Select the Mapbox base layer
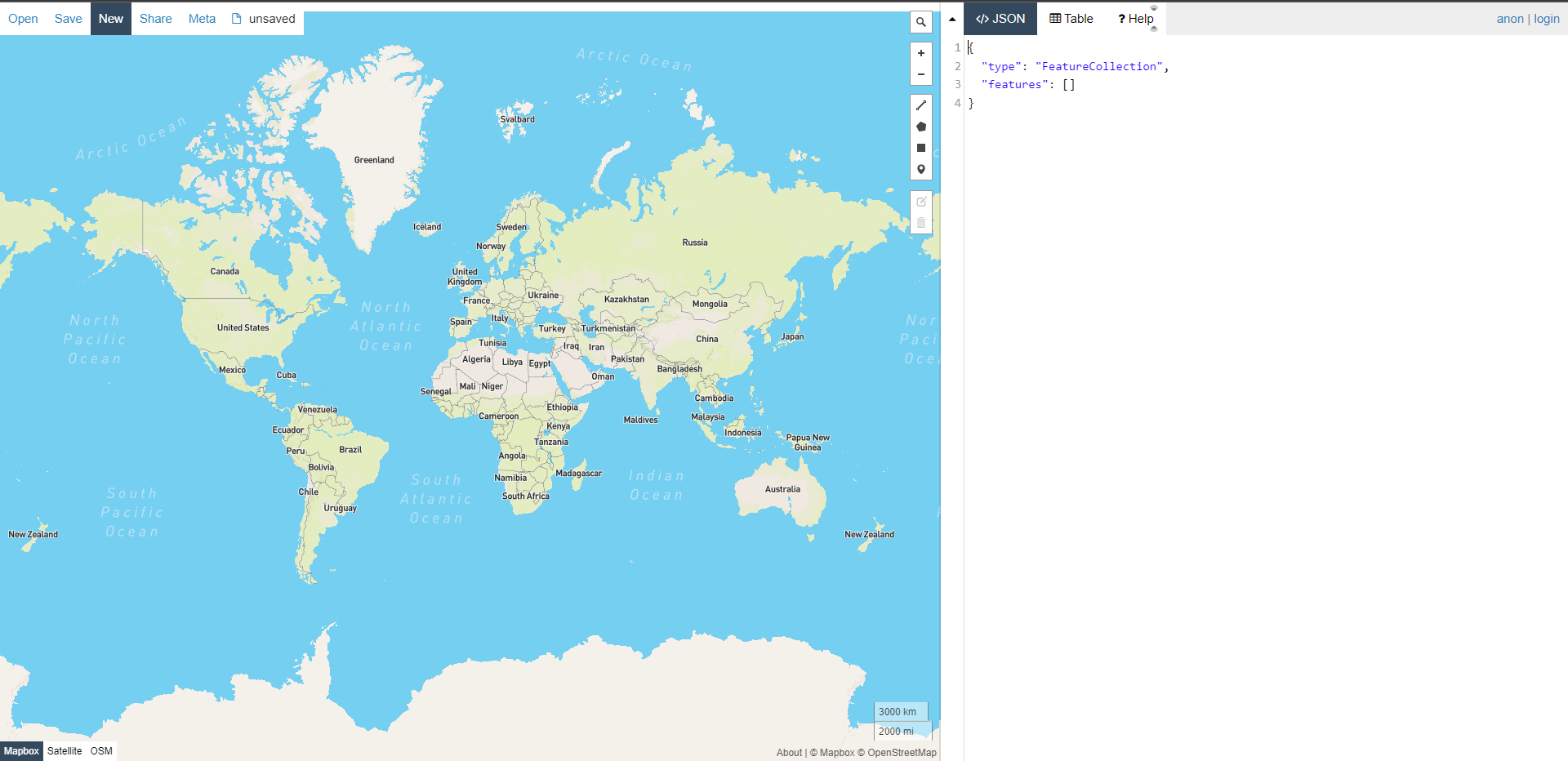The height and width of the screenshot is (761, 1568). pyautogui.click(x=21, y=751)
